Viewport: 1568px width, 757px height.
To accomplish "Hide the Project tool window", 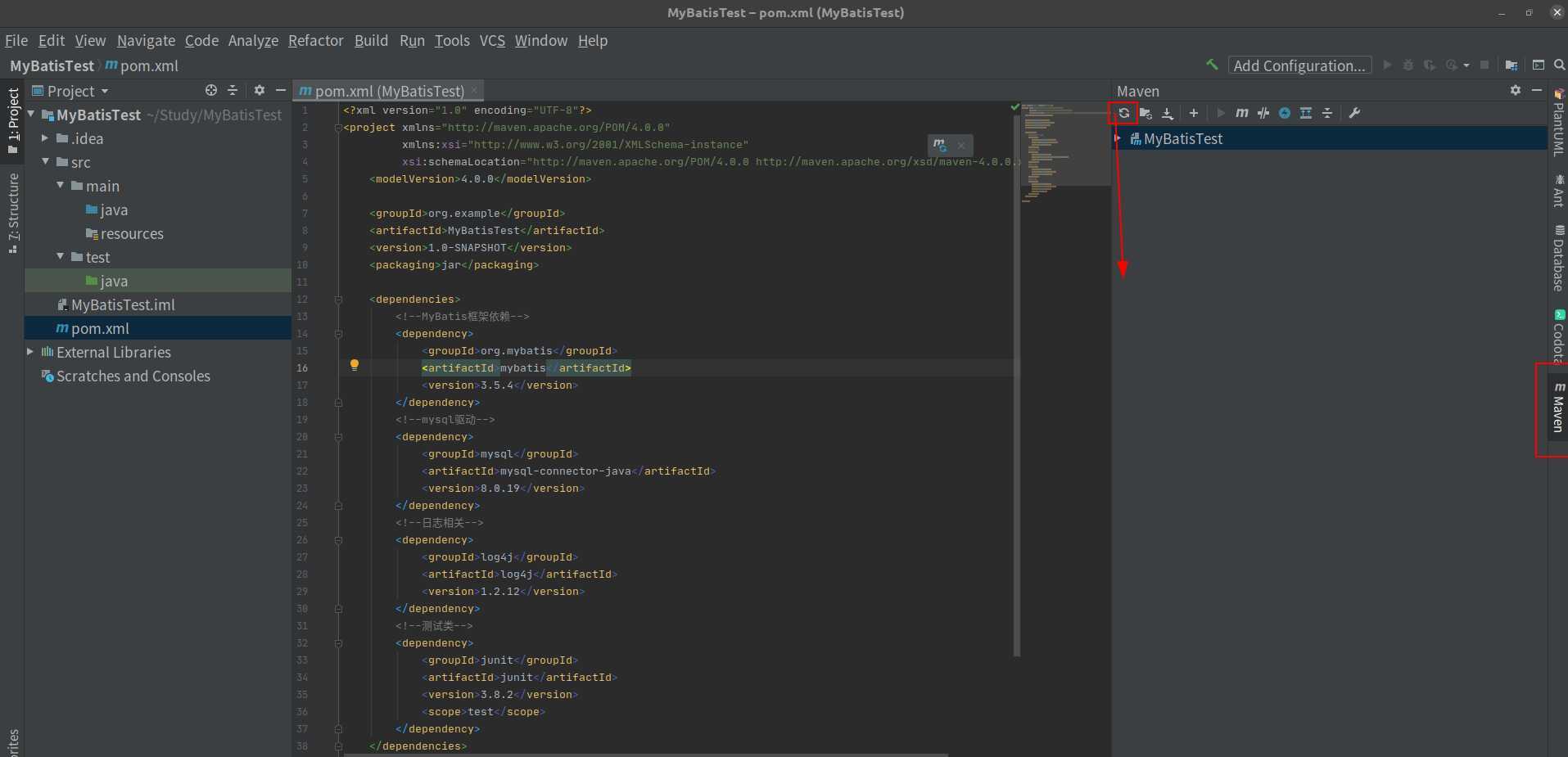I will click(x=281, y=90).
